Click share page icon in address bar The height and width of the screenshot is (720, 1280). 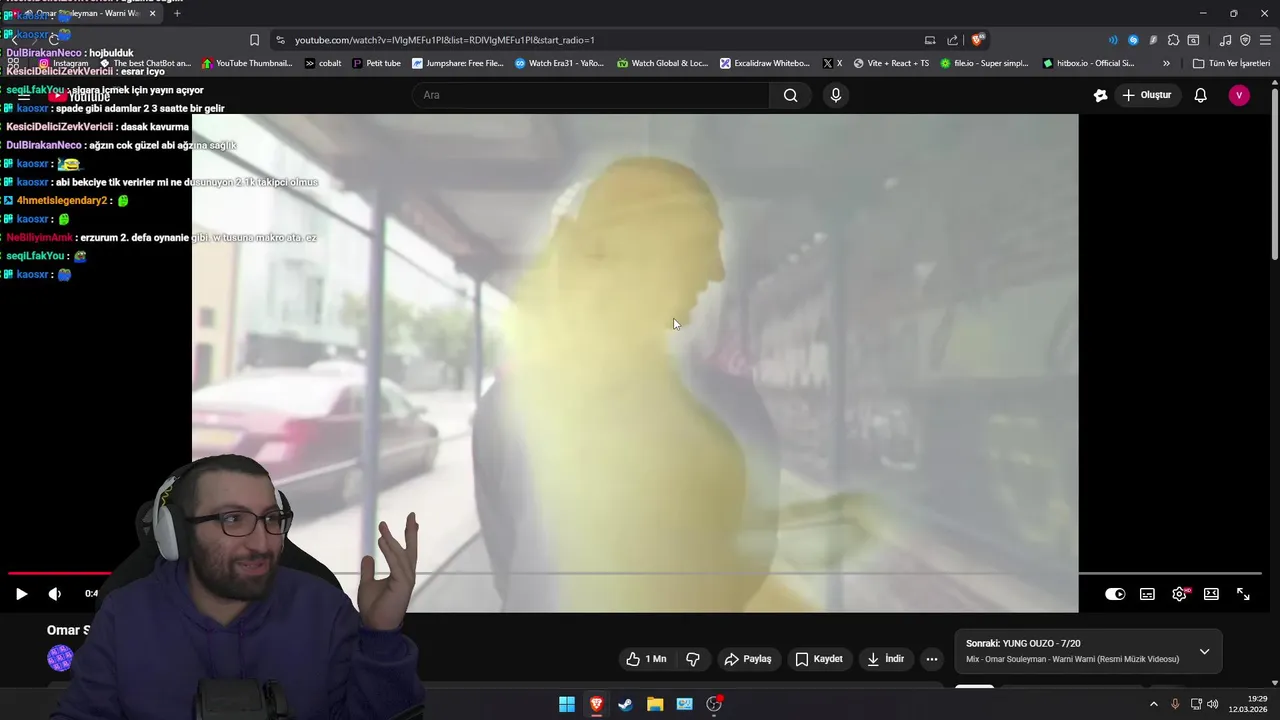tap(953, 40)
